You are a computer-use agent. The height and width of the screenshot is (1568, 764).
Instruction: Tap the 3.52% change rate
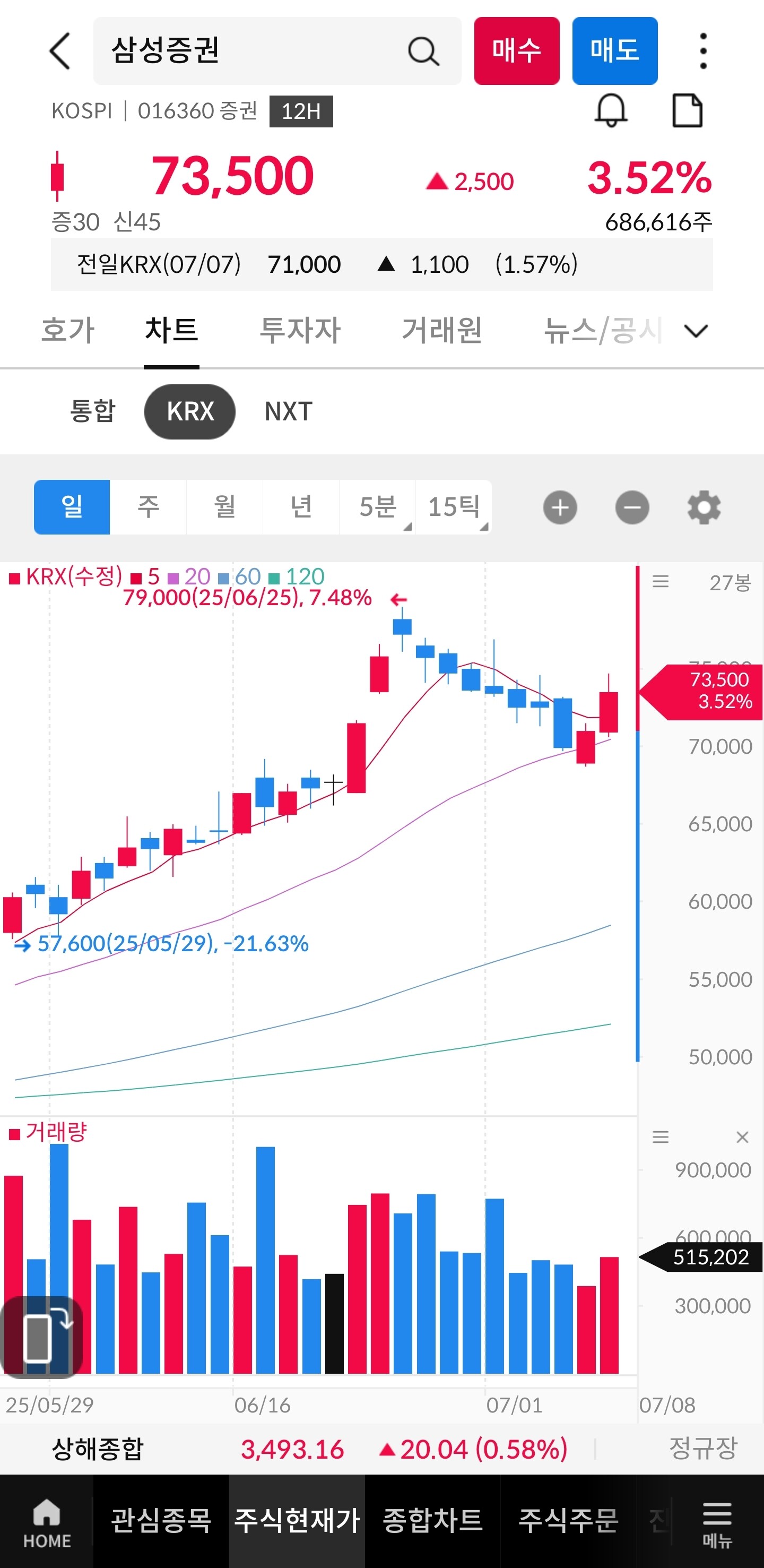click(649, 177)
